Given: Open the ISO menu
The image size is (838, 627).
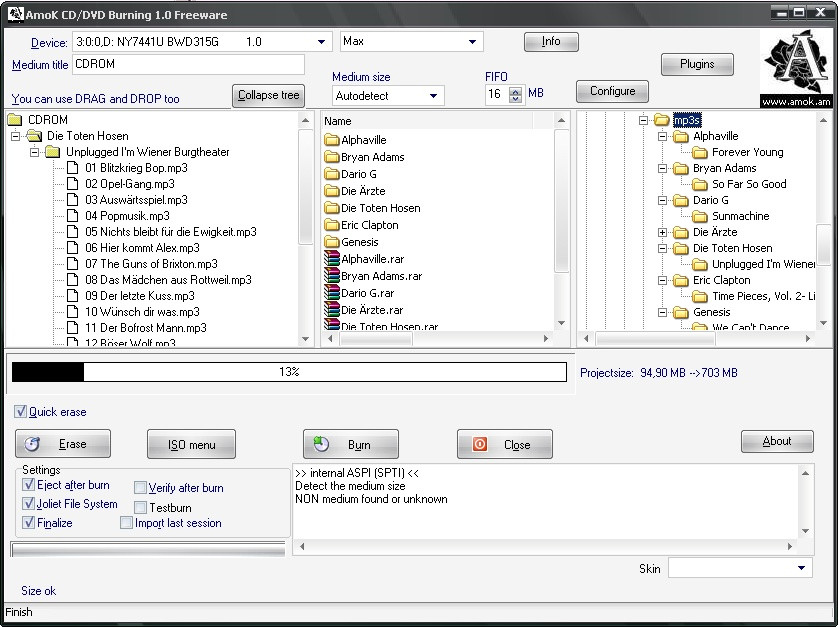Looking at the screenshot, I should 191,444.
